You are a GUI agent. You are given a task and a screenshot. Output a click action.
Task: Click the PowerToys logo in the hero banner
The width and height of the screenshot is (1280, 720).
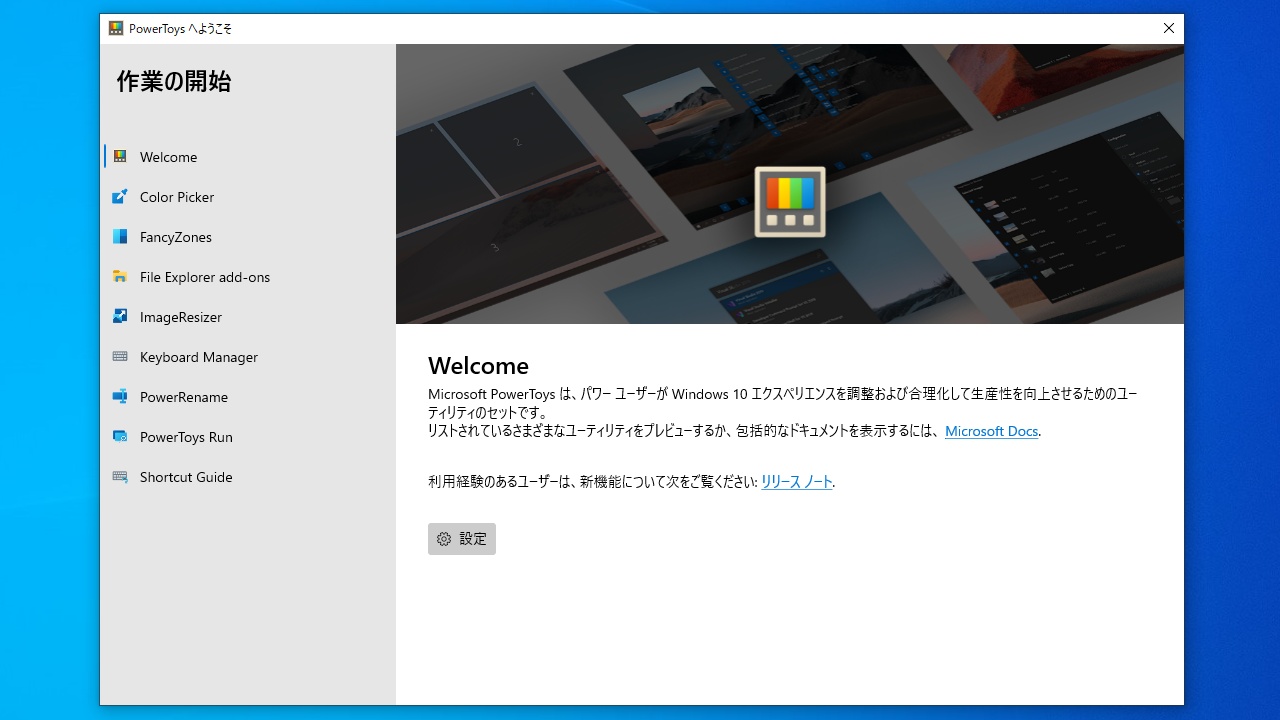(790, 202)
